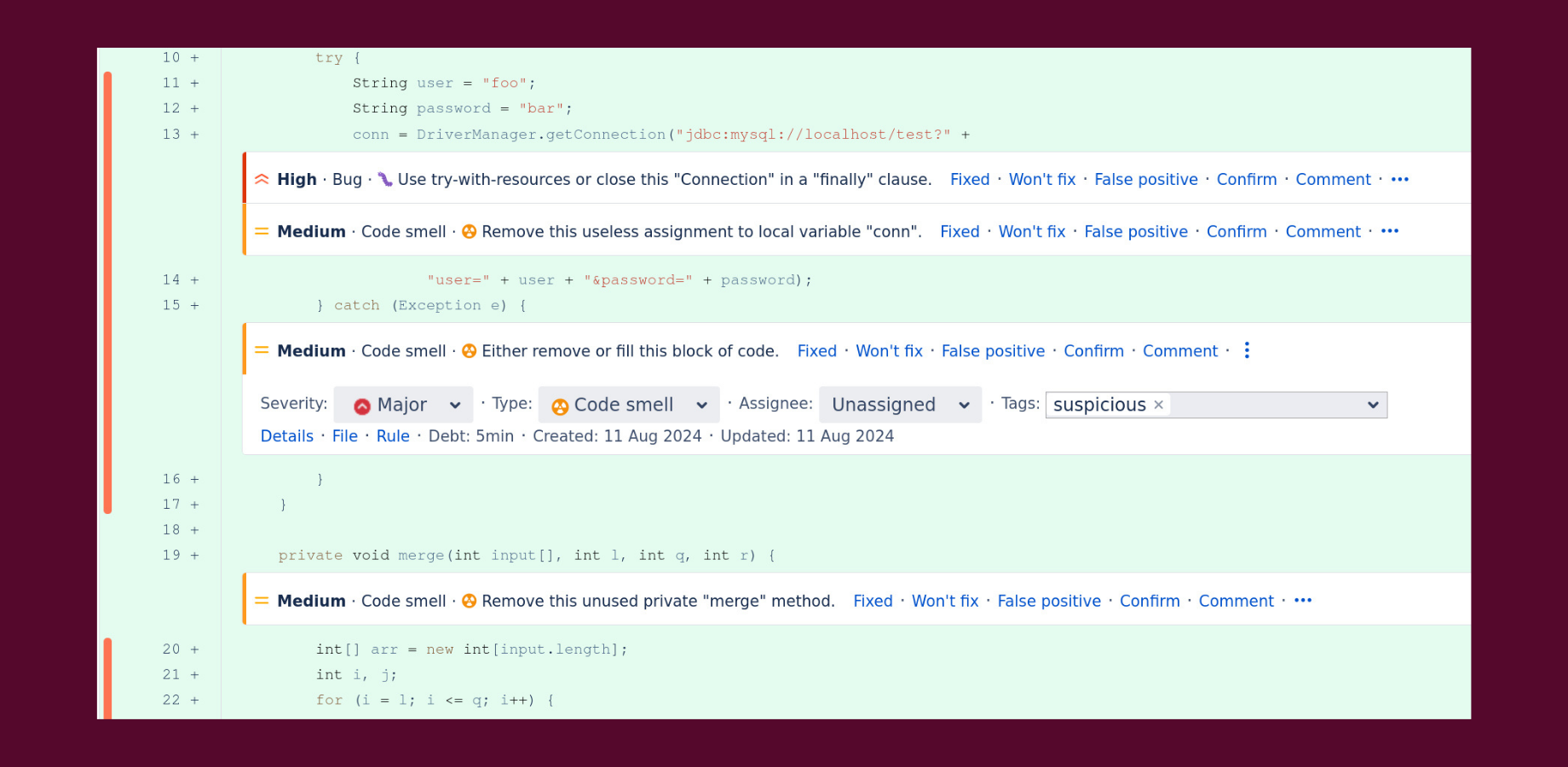1568x767 pixels.
Task: Click Confirm on unused merge method issue
Action: coord(1150,602)
